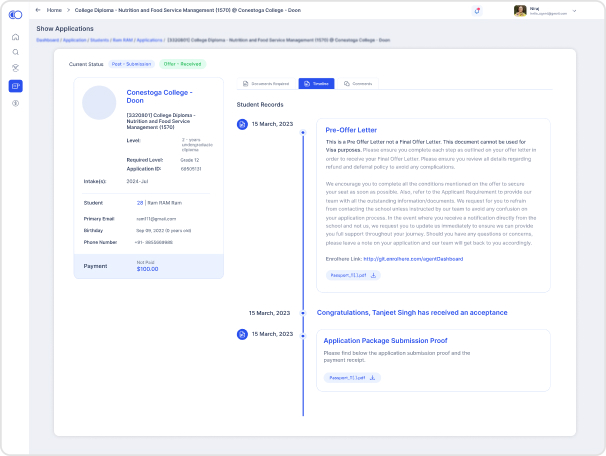Switch to the Documents Required tab
This screenshot has width=606, height=456.
point(266,84)
